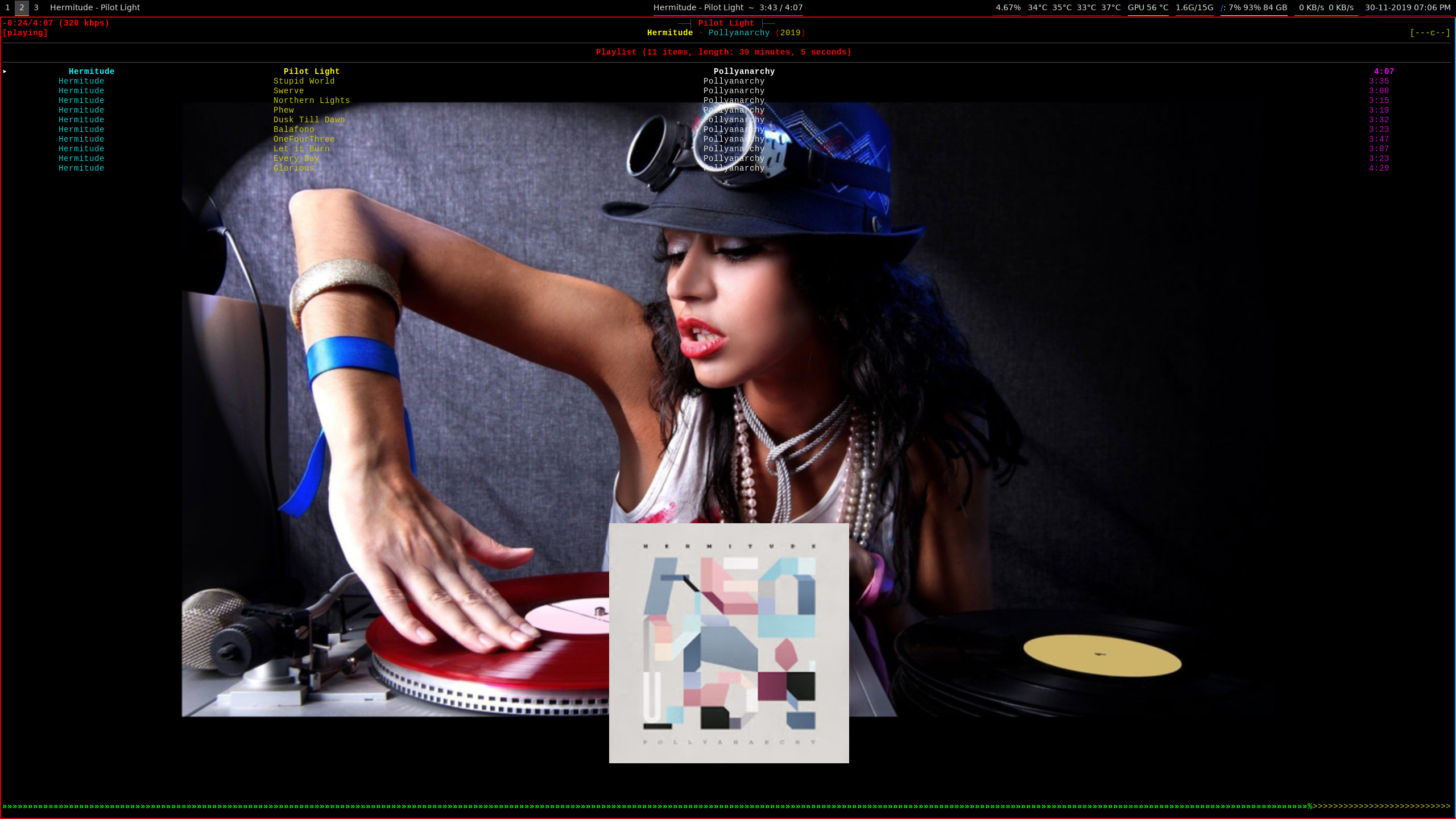Click the Playlist header text
The width and height of the screenshot is (1456, 819).
point(723,52)
